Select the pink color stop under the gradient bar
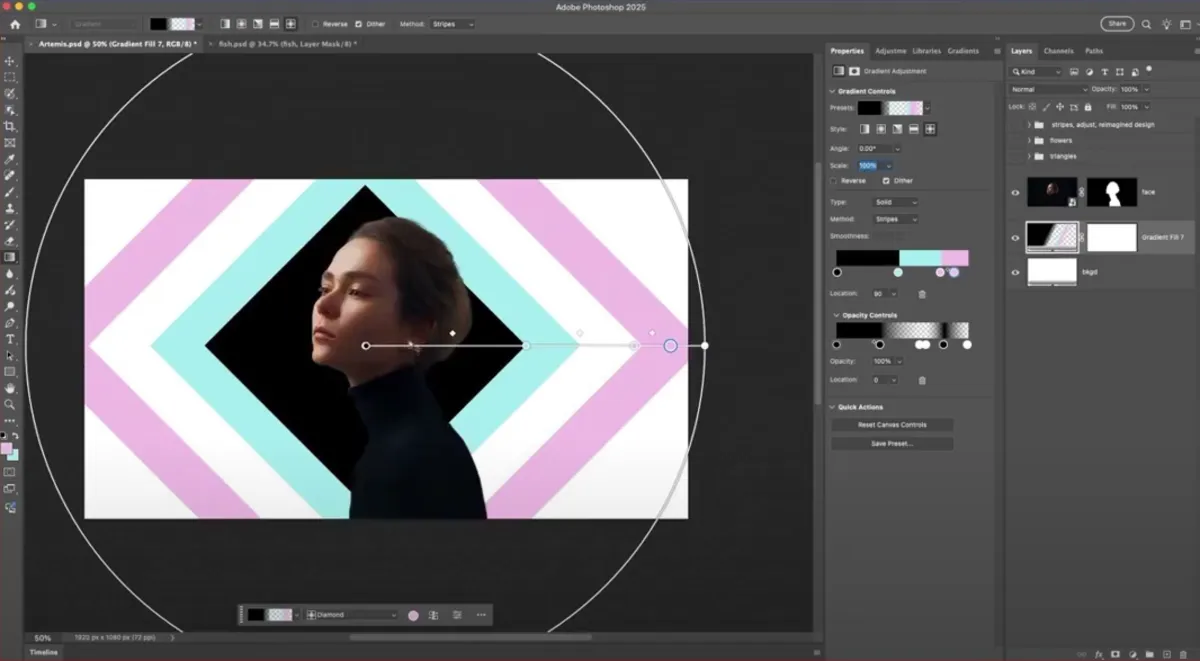The image size is (1200, 661). tap(938, 271)
